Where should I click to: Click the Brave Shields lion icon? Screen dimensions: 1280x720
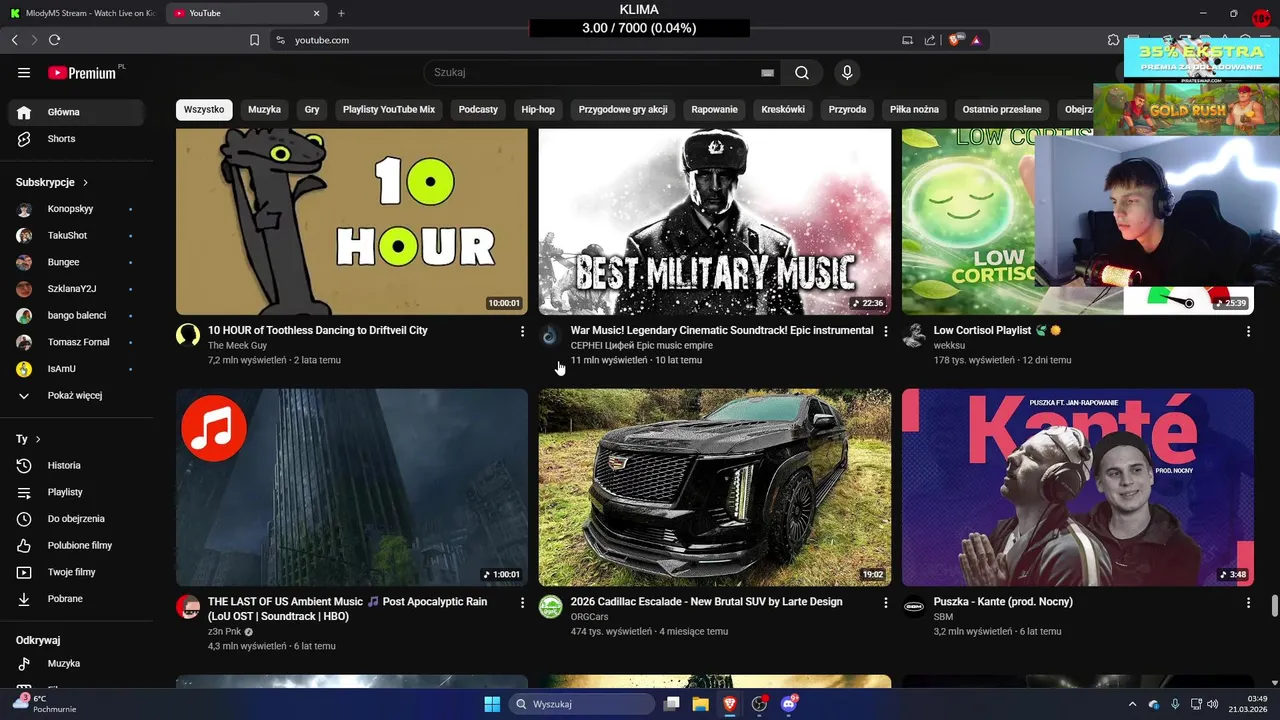point(954,40)
